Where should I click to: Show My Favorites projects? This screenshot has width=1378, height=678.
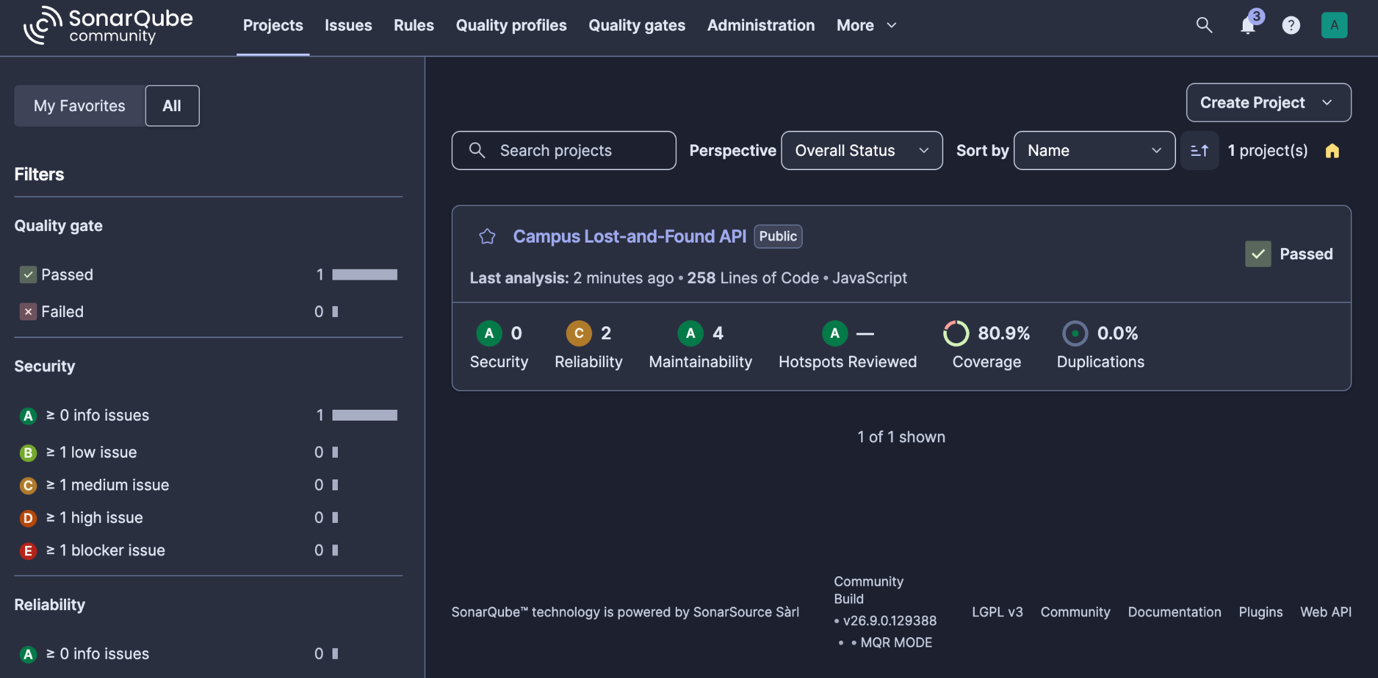pos(79,106)
